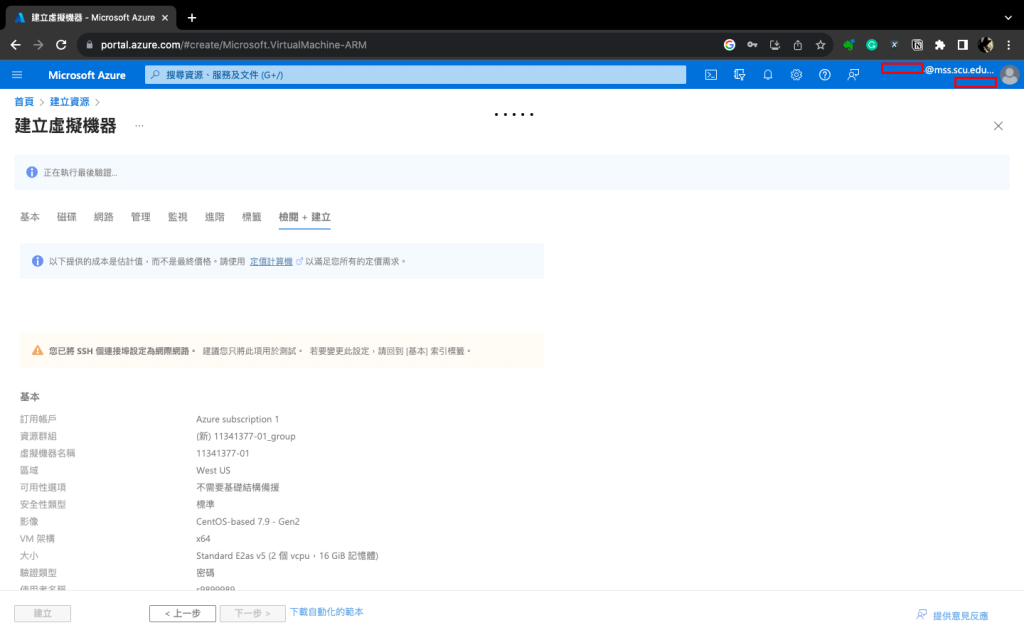
Task: Click the West US region value
Action: (x=213, y=470)
